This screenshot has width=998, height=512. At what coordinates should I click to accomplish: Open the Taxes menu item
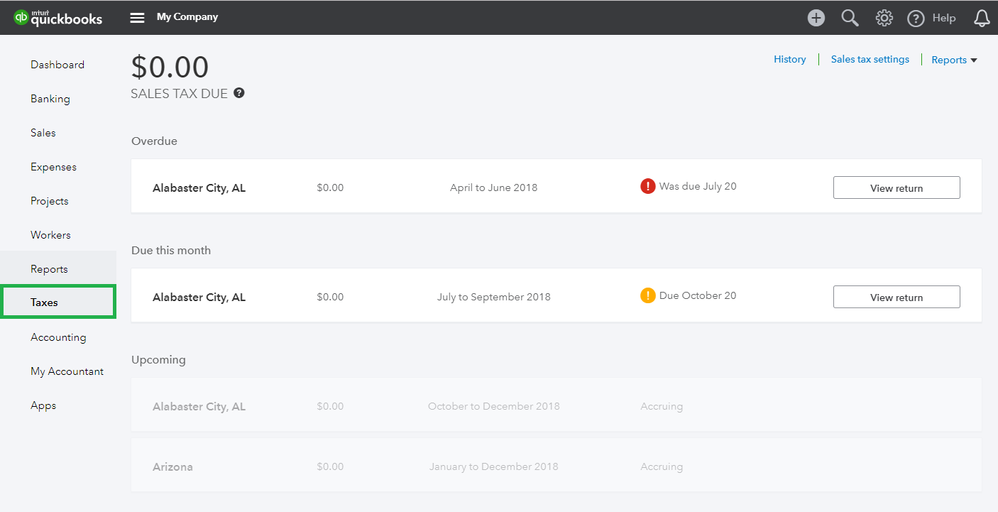45,302
